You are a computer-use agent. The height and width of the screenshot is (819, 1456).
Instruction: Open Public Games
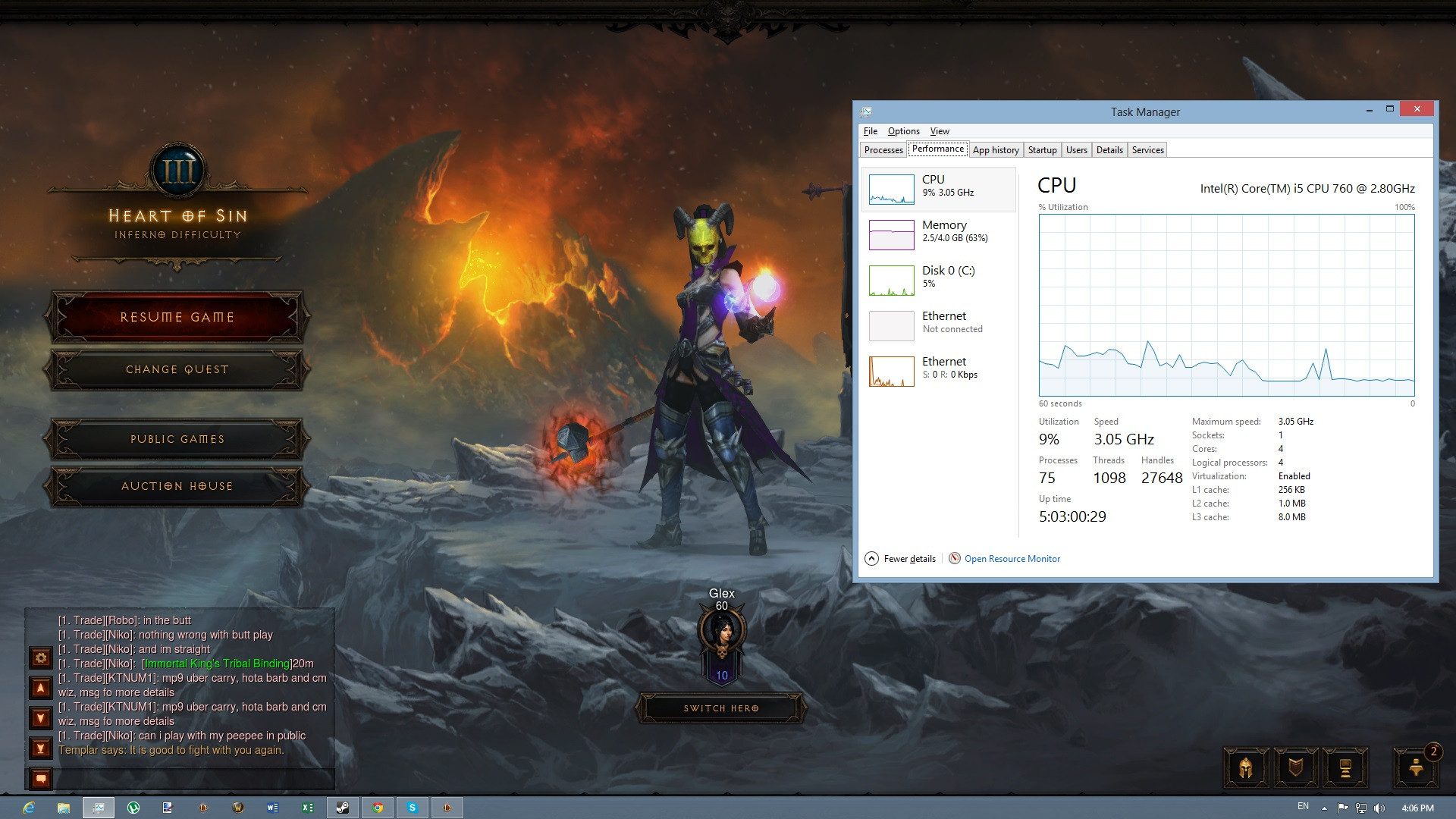pos(177,439)
